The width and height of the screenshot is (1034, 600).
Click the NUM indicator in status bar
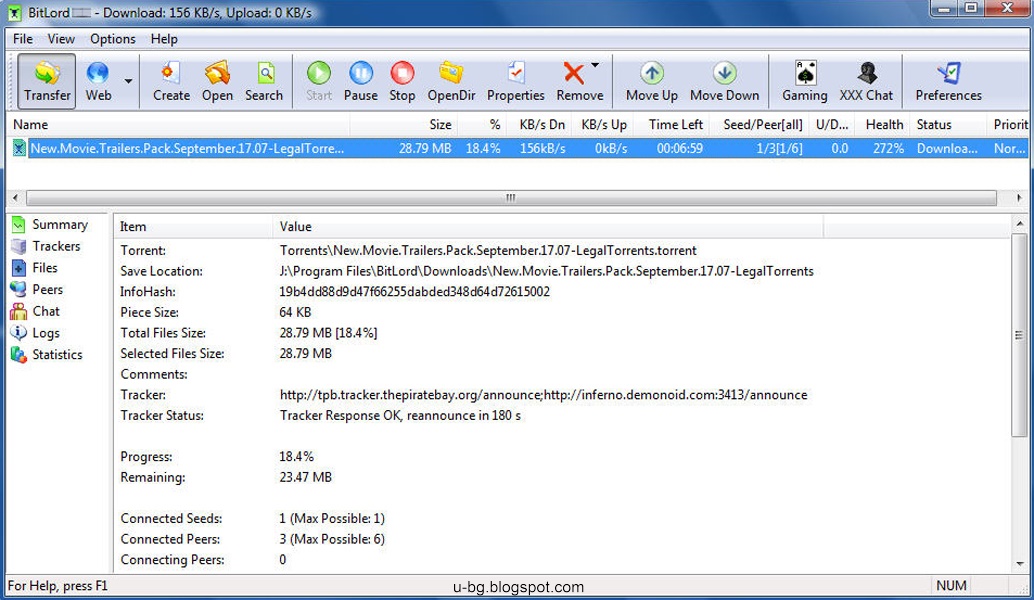pyautogui.click(x=951, y=585)
